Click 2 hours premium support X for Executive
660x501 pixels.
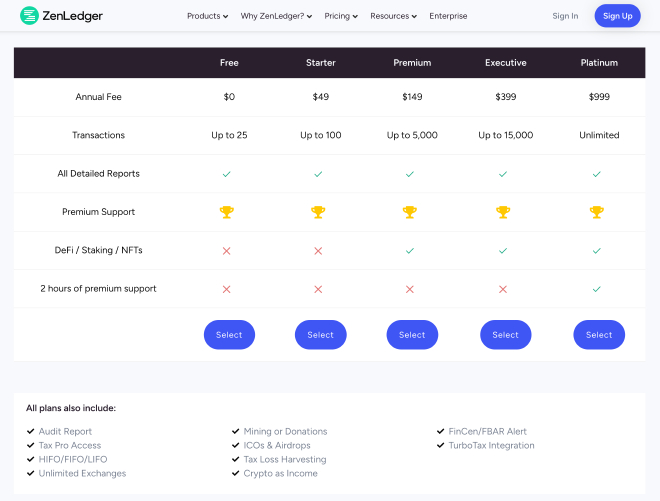[x=503, y=289]
